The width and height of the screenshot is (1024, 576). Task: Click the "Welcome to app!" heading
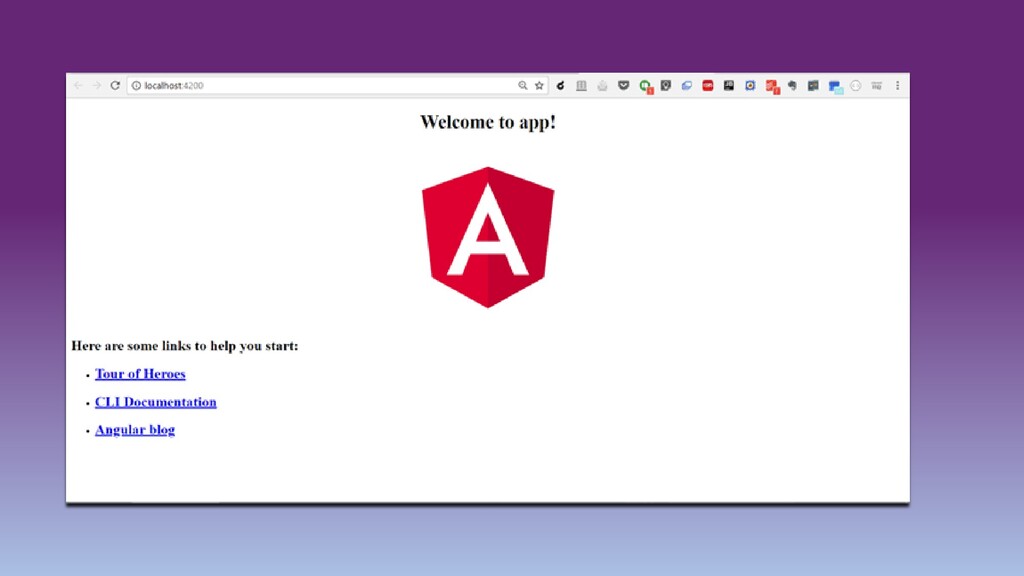pyautogui.click(x=488, y=122)
